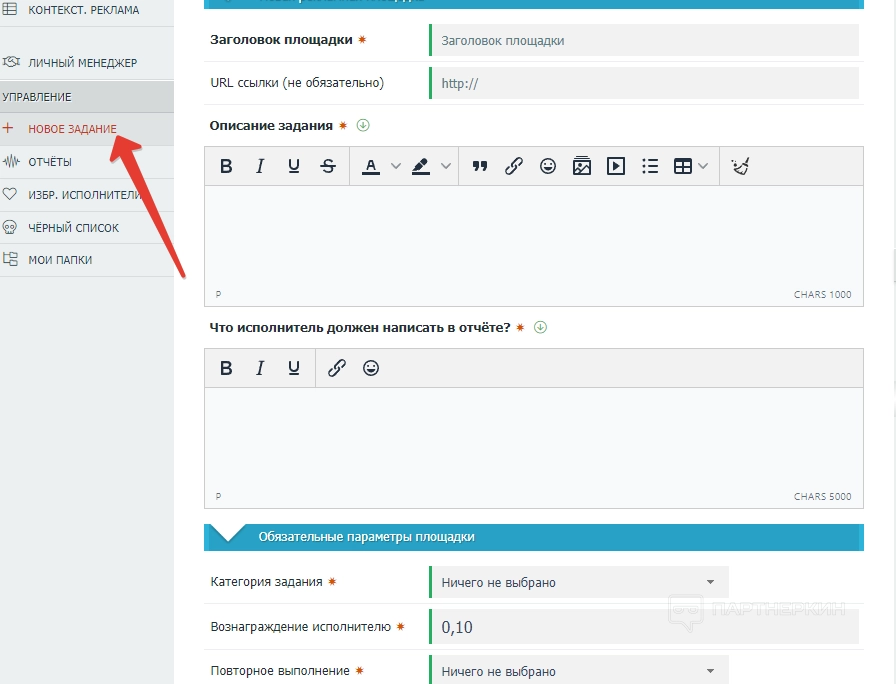Open the Повторное выполнение dropdown
The image size is (896, 684).
coord(579,671)
